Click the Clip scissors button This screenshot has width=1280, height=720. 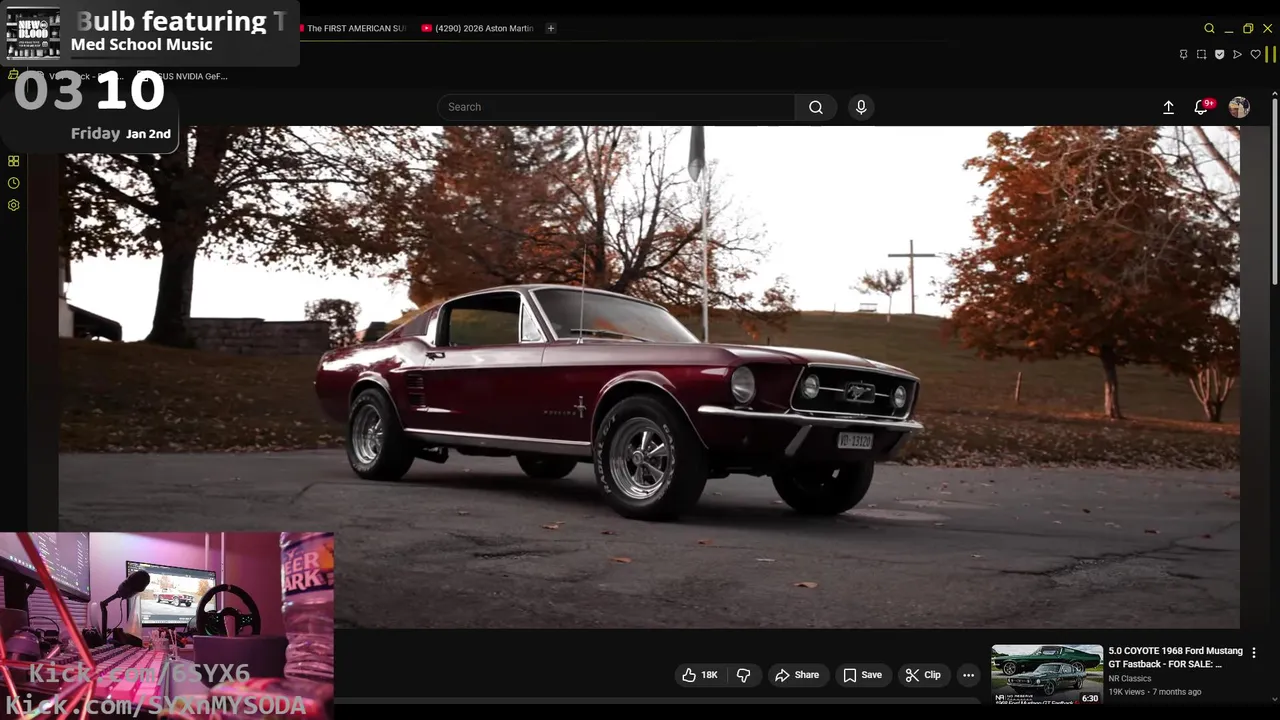(x=923, y=675)
